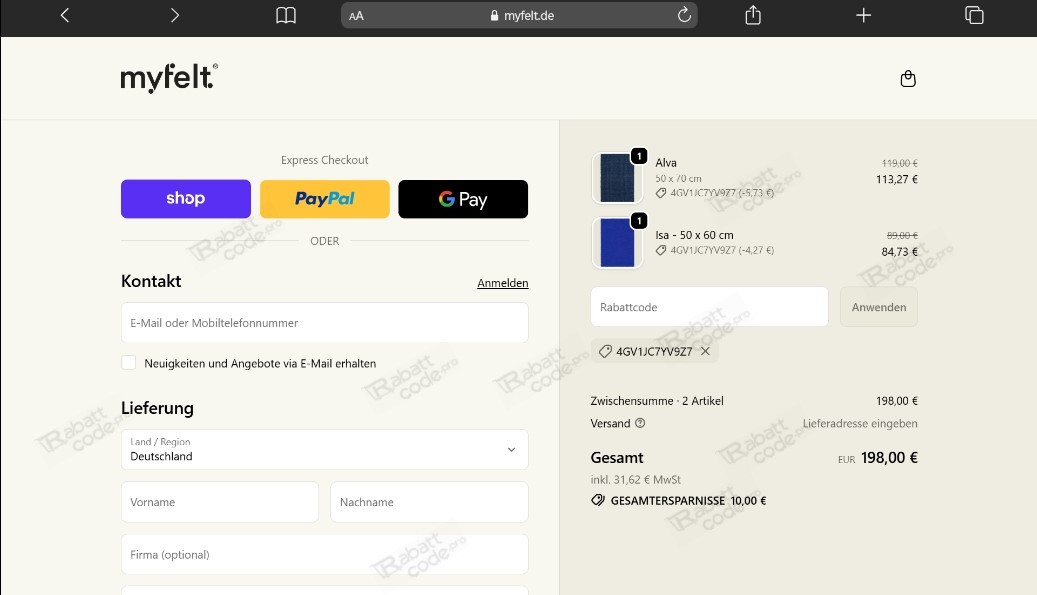
Task: Pay with the Shop Pay button
Action: point(186,199)
